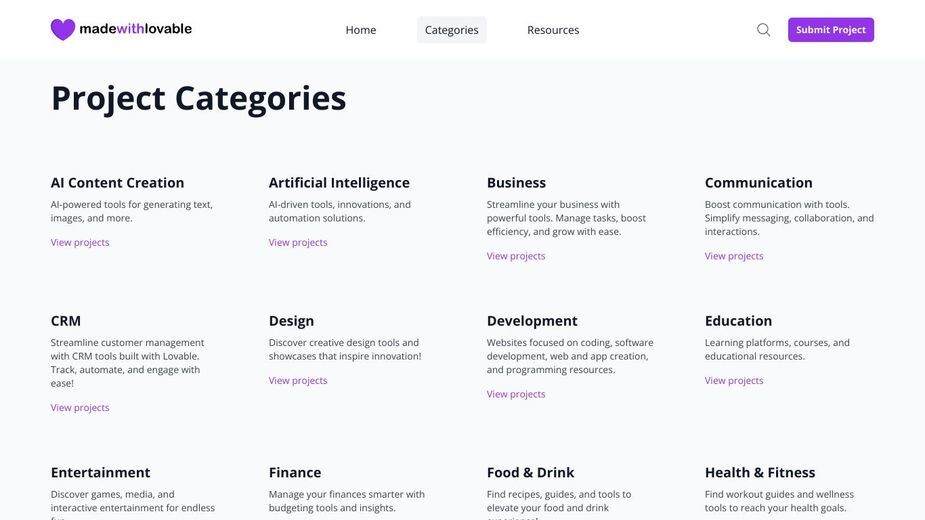Go to the Home menu item
925x520 pixels.
point(361,30)
